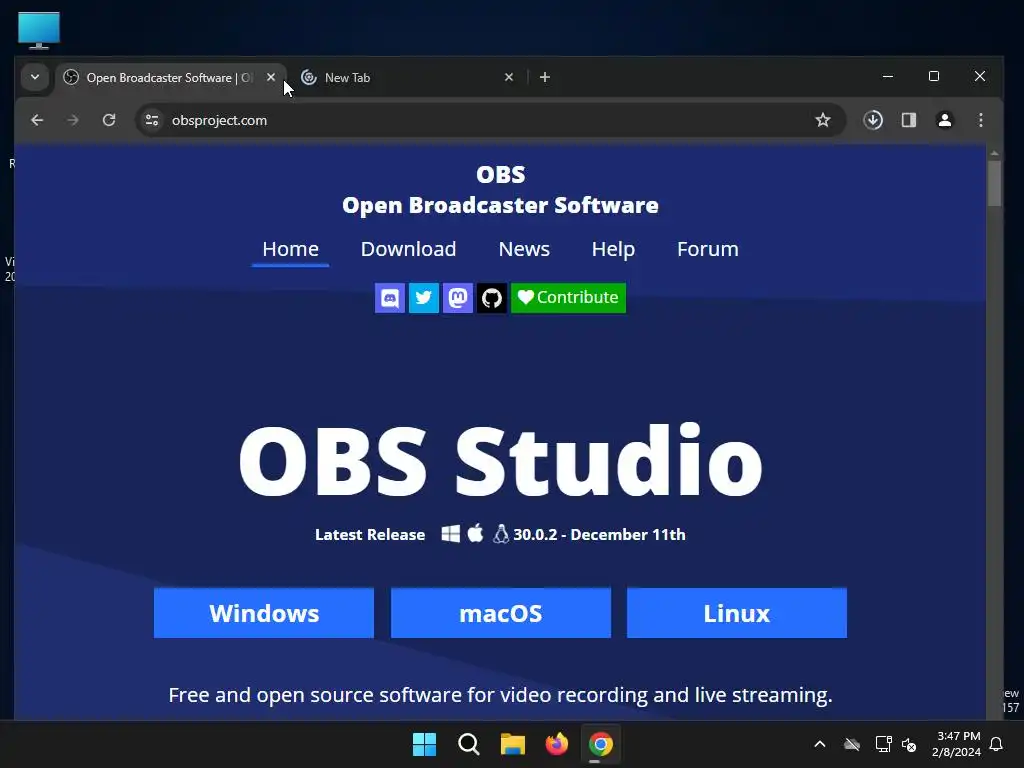The width and height of the screenshot is (1024, 768).
Task: Show hidden system tray icons
Action: pos(820,744)
